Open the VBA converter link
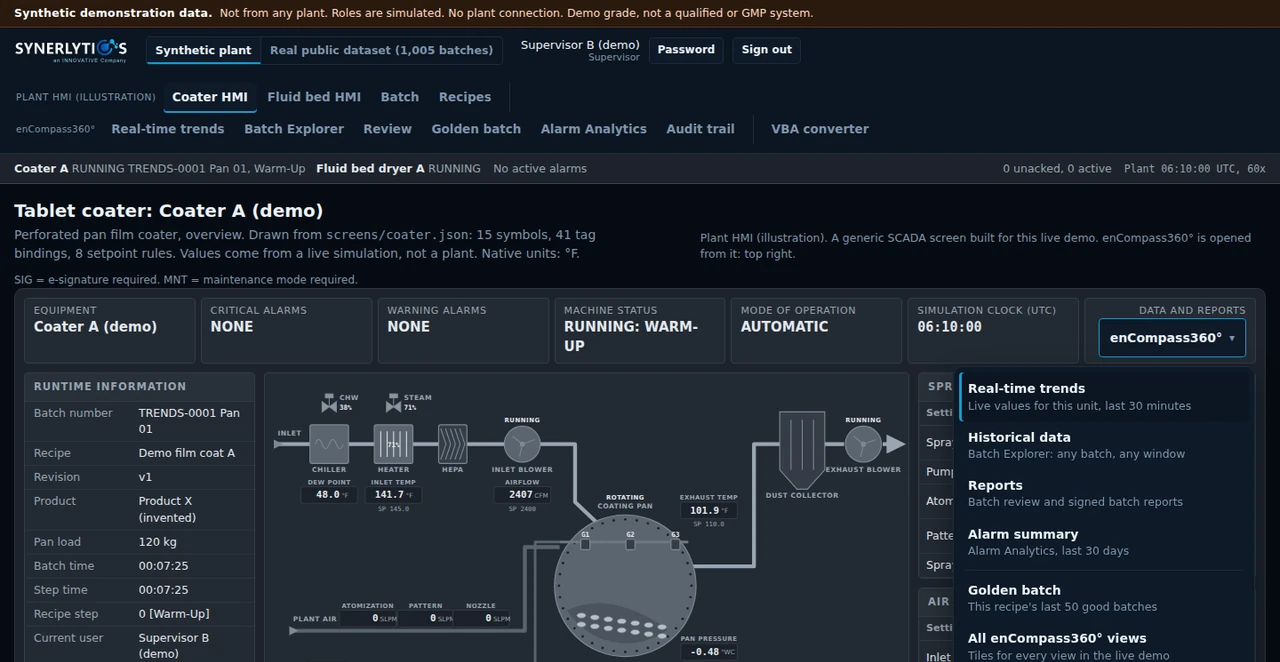 tap(820, 129)
